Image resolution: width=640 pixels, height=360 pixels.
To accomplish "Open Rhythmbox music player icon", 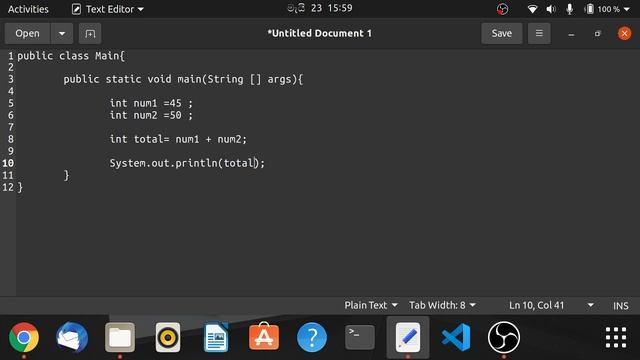I will 168,337.
